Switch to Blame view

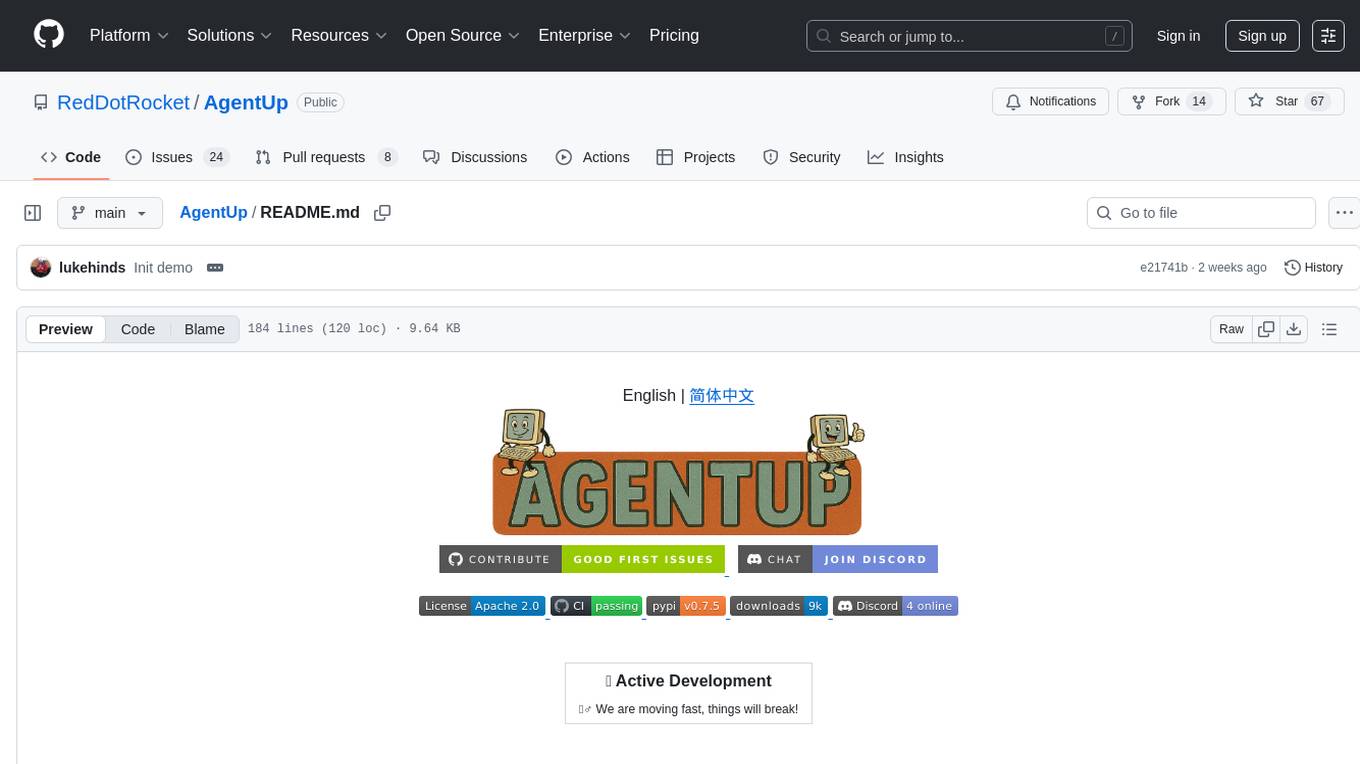(x=204, y=329)
